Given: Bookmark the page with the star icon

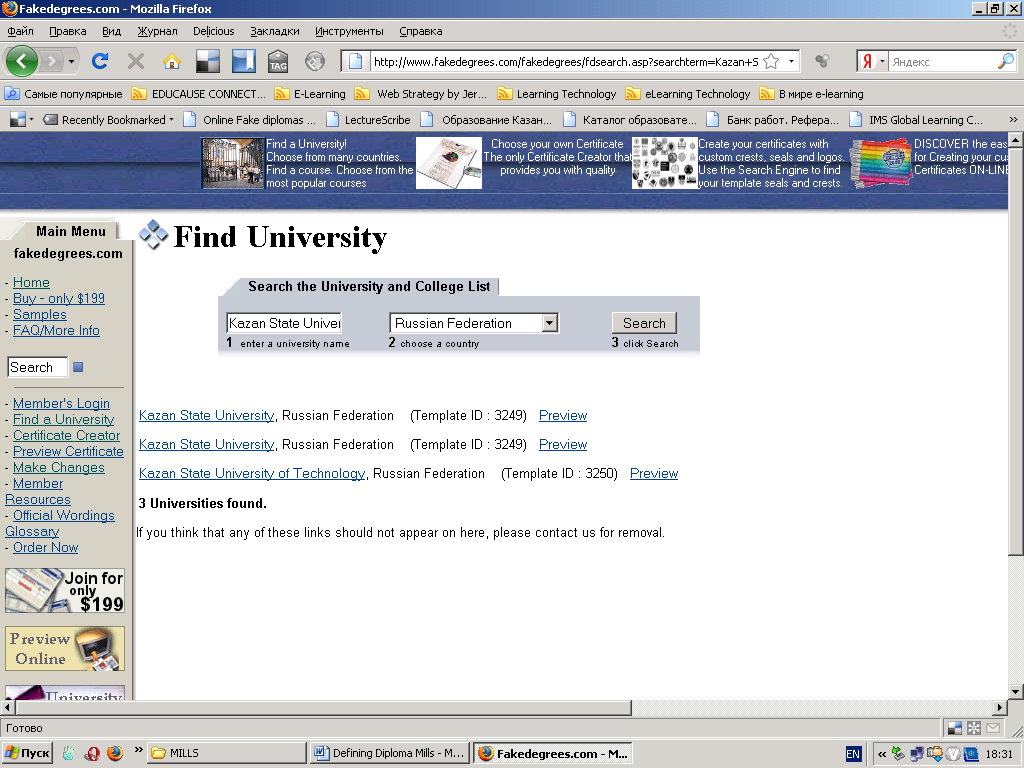Looking at the screenshot, I should coord(771,61).
